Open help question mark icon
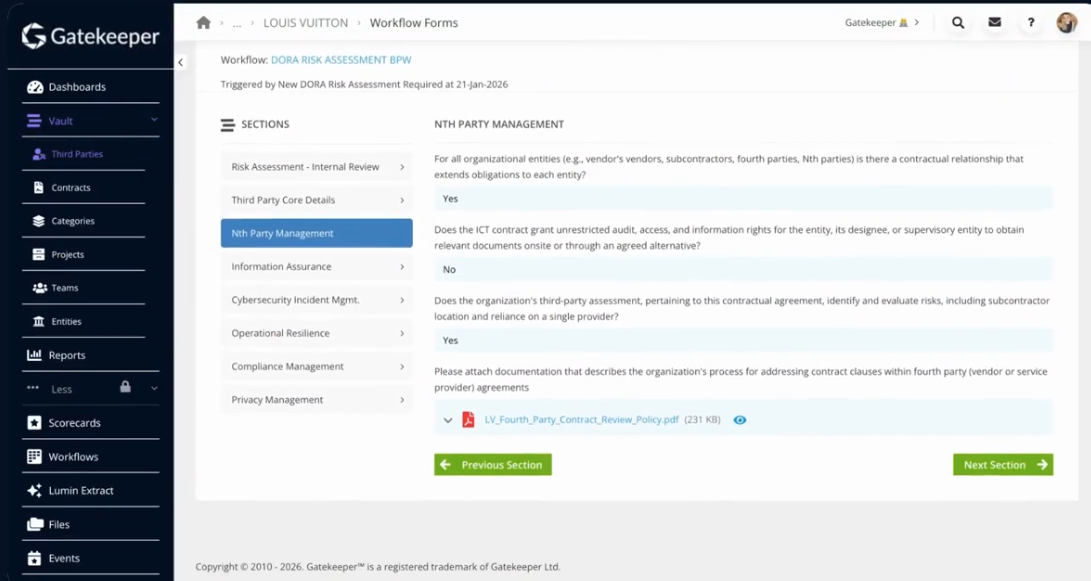 coord(1031,22)
